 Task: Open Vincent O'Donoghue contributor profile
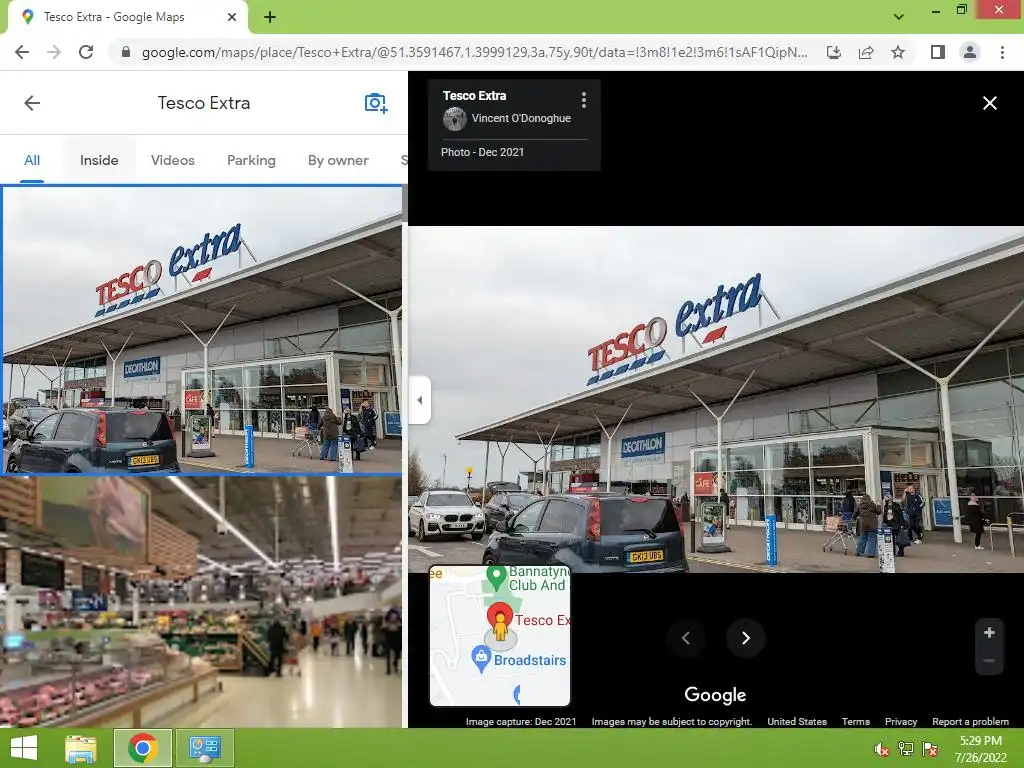(521, 118)
